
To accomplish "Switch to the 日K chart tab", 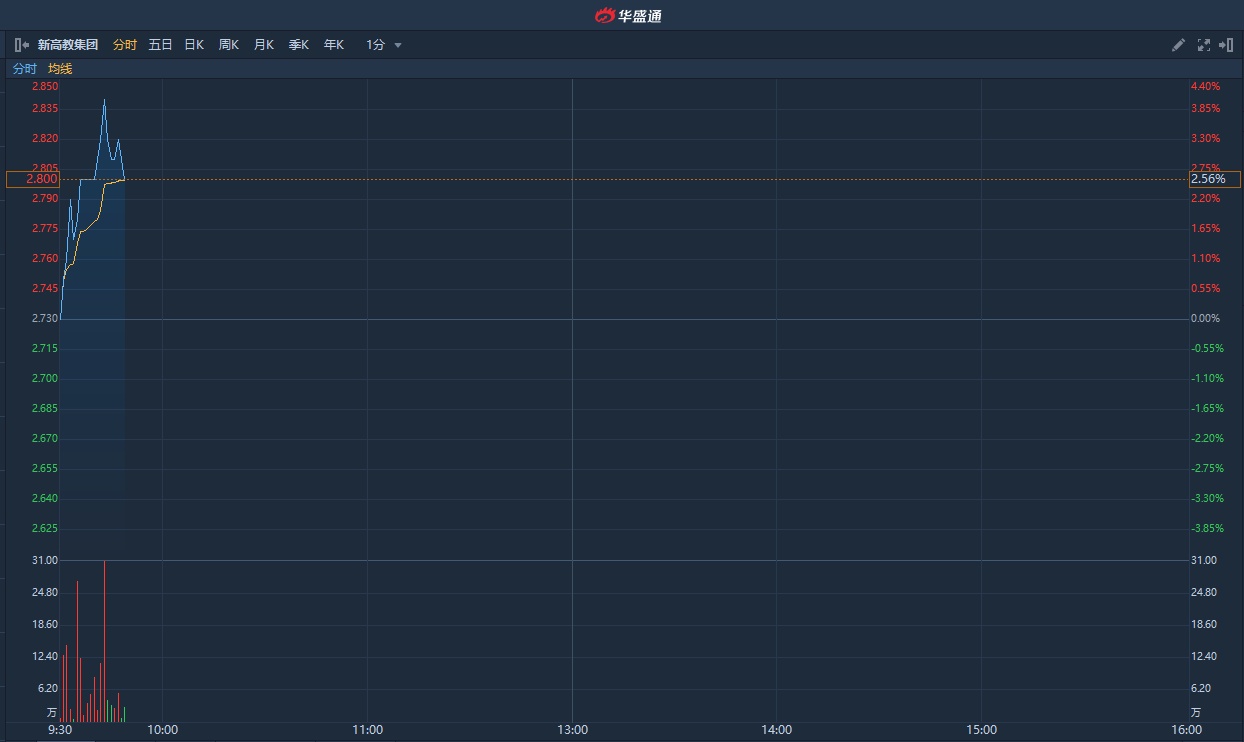I will tap(194, 45).
